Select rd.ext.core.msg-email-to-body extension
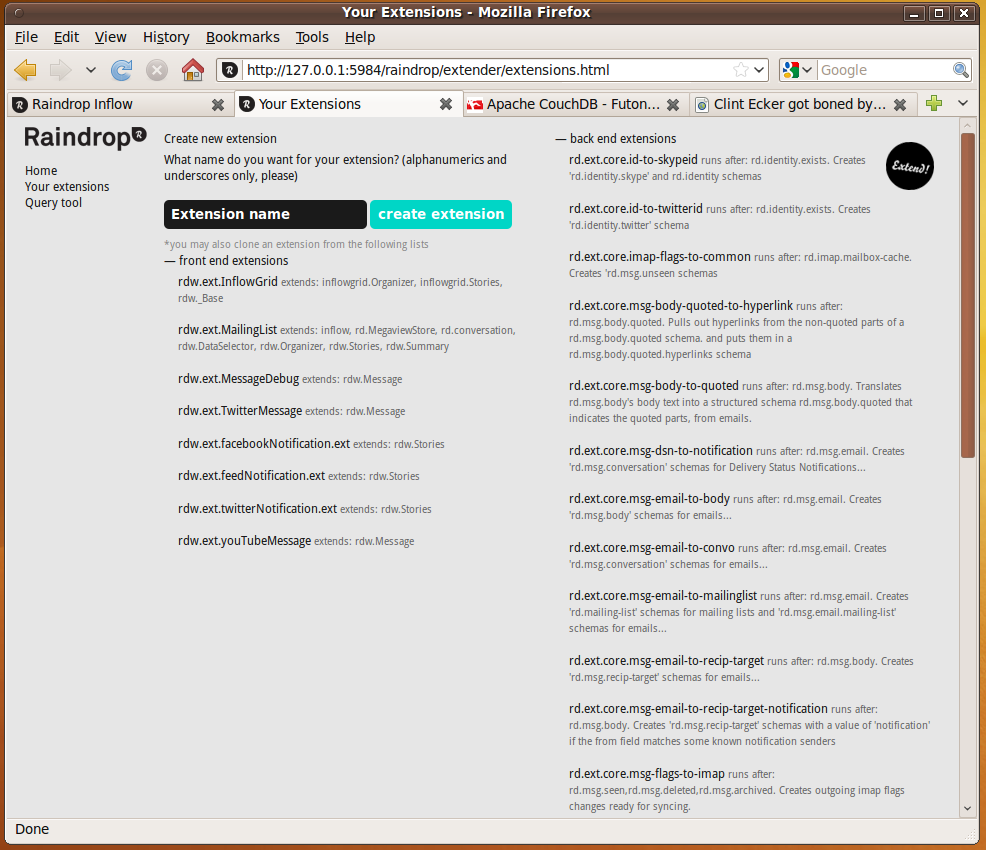Image resolution: width=986 pixels, height=850 pixels. [650, 499]
